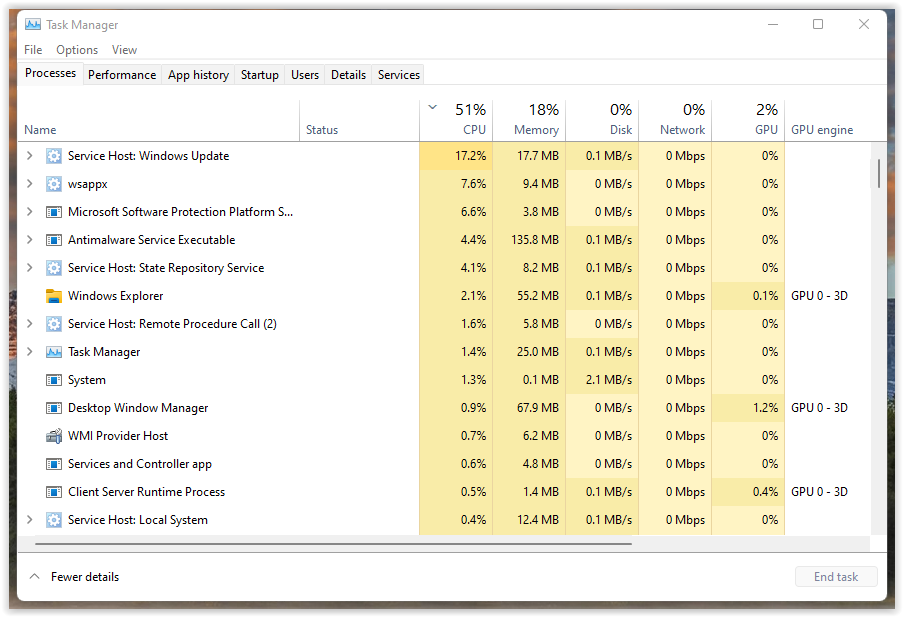The image size is (903, 617).
Task: Click the Client Server Runtime Process icon
Action: [54, 492]
